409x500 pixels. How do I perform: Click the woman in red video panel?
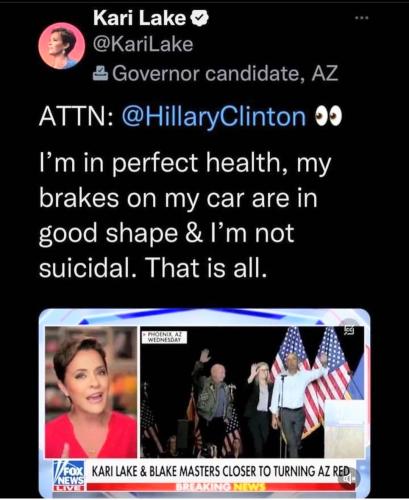point(91,392)
